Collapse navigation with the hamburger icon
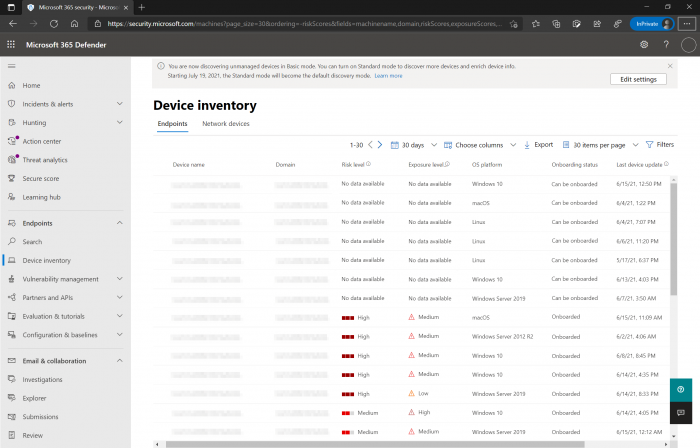Image resolution: width=700 pixels, height=448 pixels. (x=11, y=66)
